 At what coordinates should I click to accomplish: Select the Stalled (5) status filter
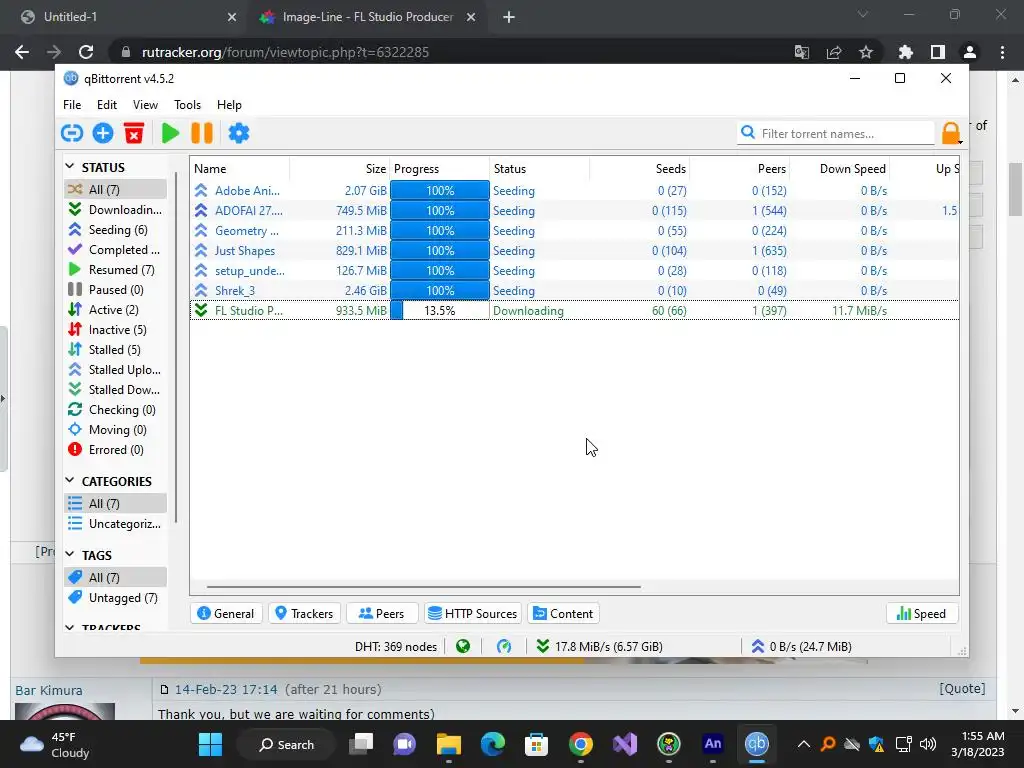116,350
